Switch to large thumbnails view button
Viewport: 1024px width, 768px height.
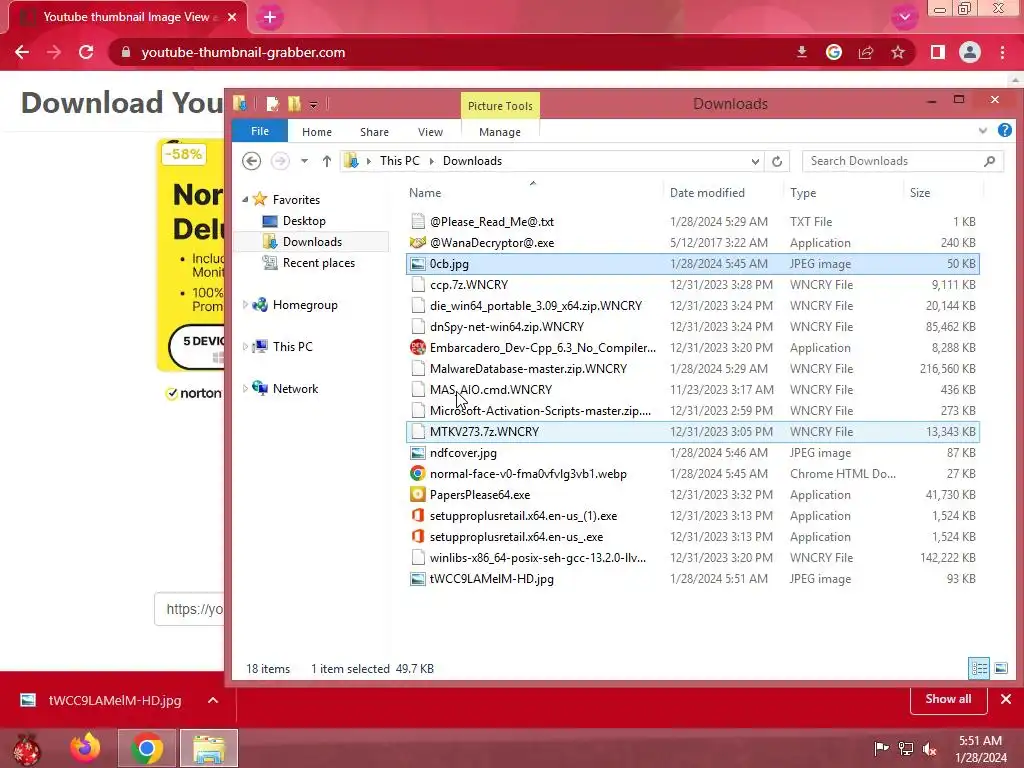tap(1000, 668)
